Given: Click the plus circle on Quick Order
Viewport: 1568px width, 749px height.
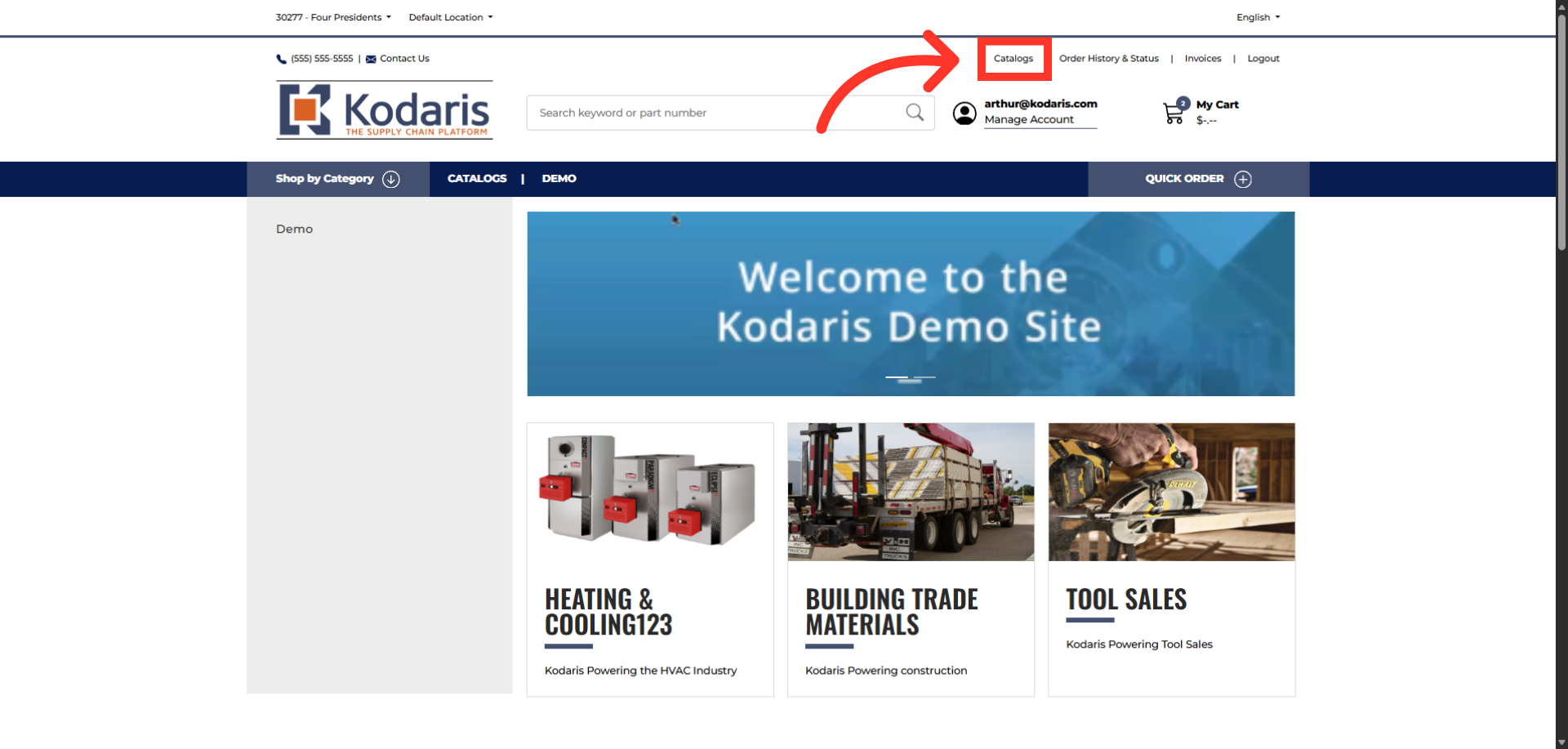Looking at the screenshot, I should click(1243, 179).
